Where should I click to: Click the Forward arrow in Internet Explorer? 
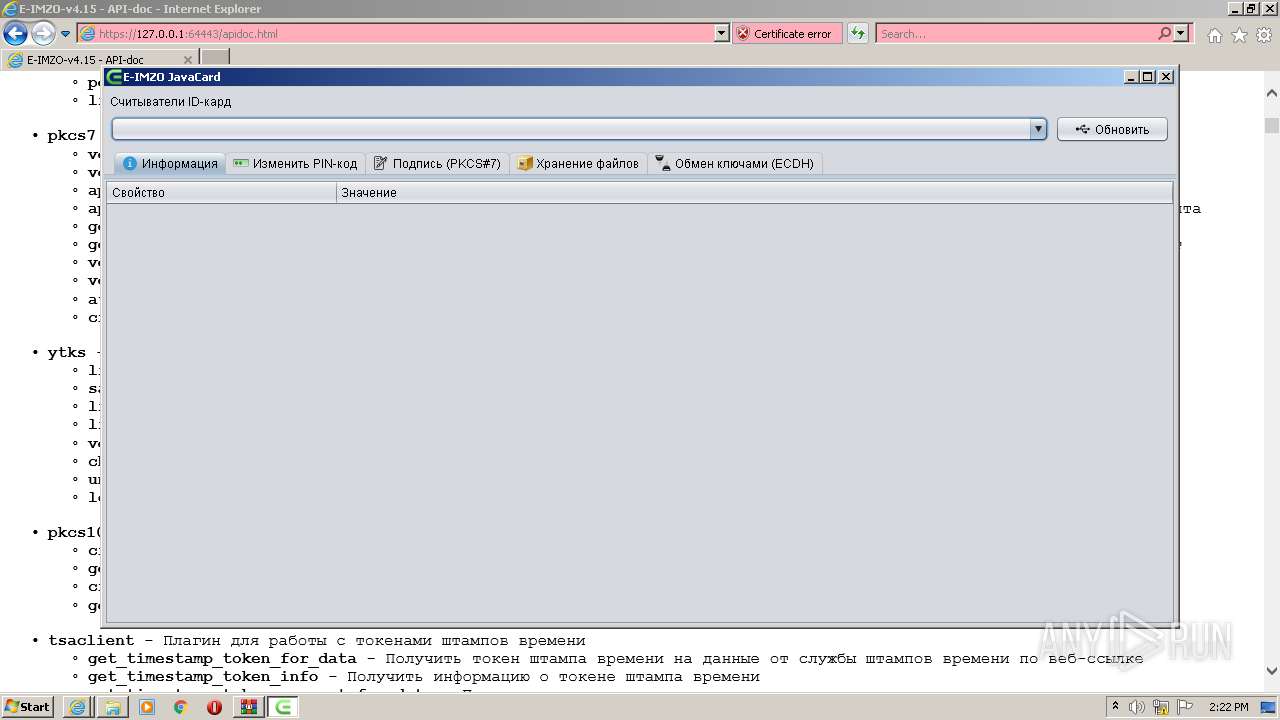coord(43,34)
